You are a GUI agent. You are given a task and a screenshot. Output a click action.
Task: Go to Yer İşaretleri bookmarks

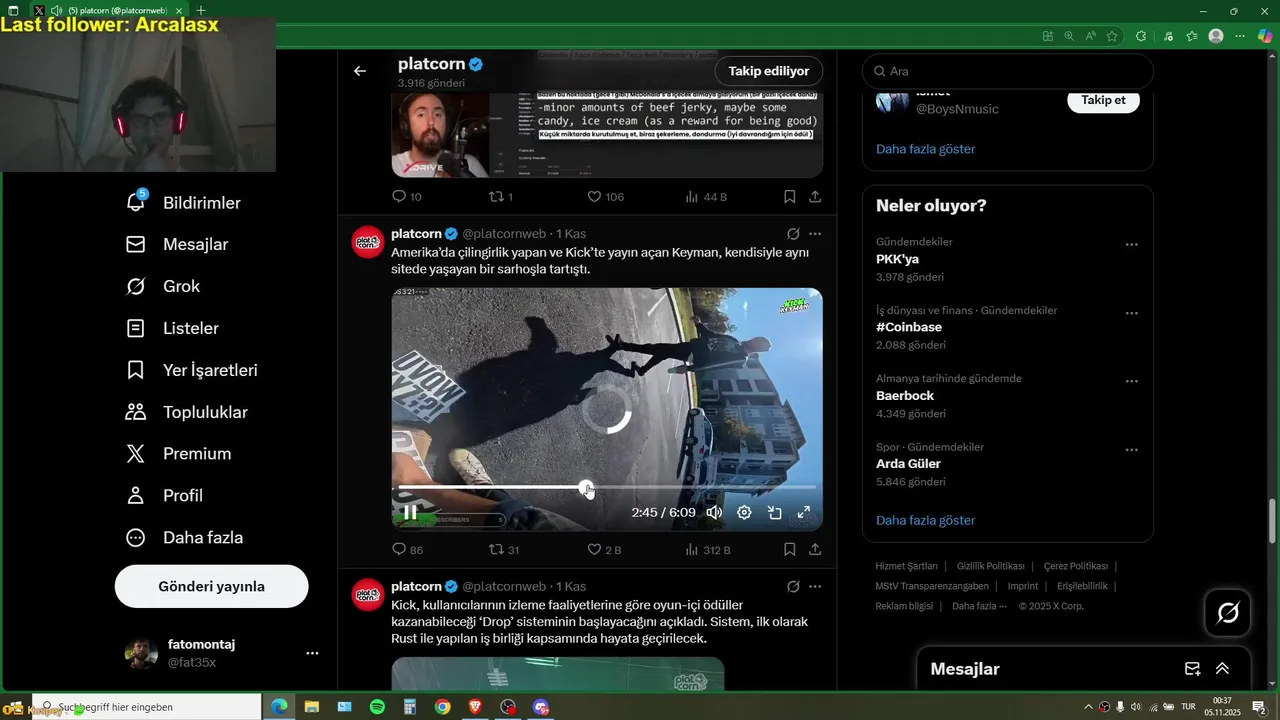191,370
